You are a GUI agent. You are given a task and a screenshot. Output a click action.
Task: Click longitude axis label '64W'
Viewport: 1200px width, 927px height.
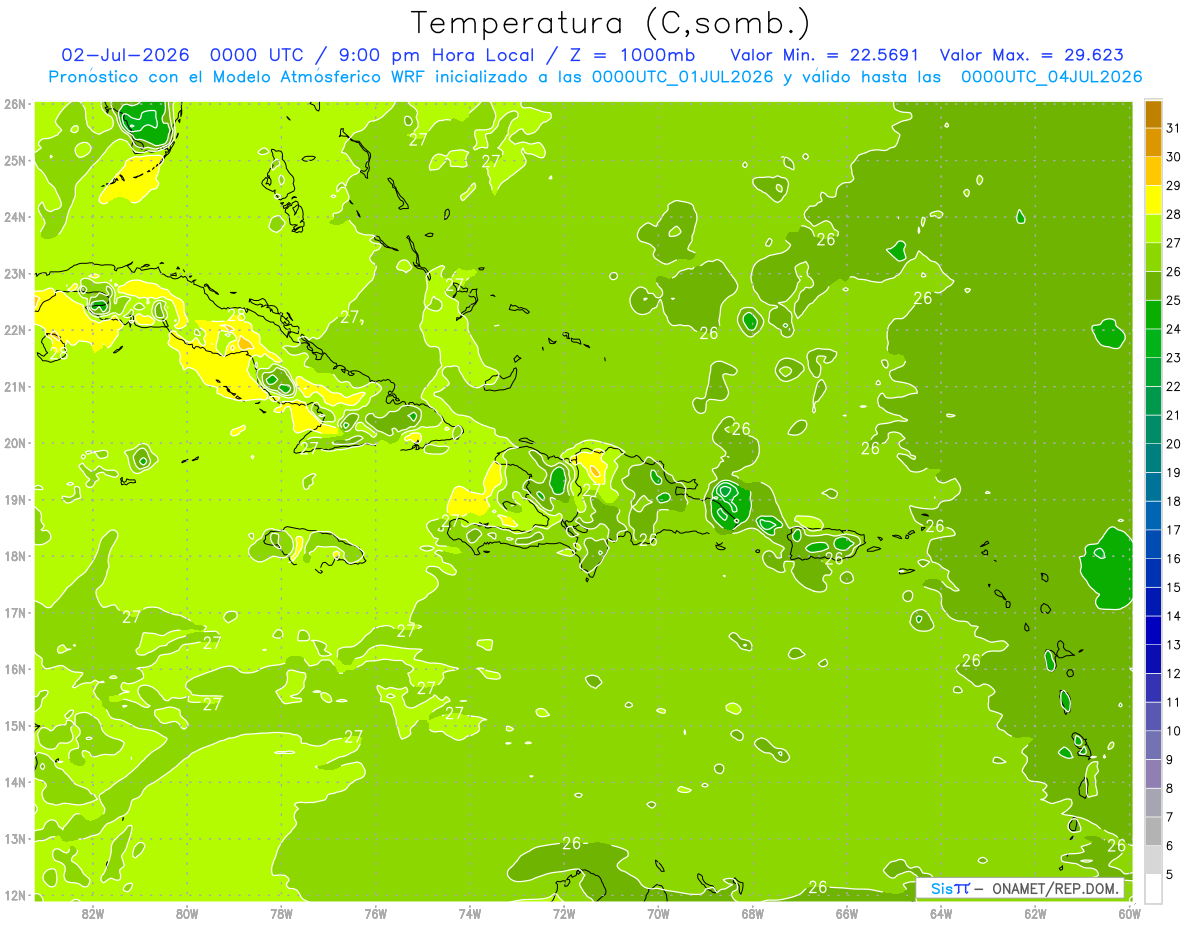(941, 913)
